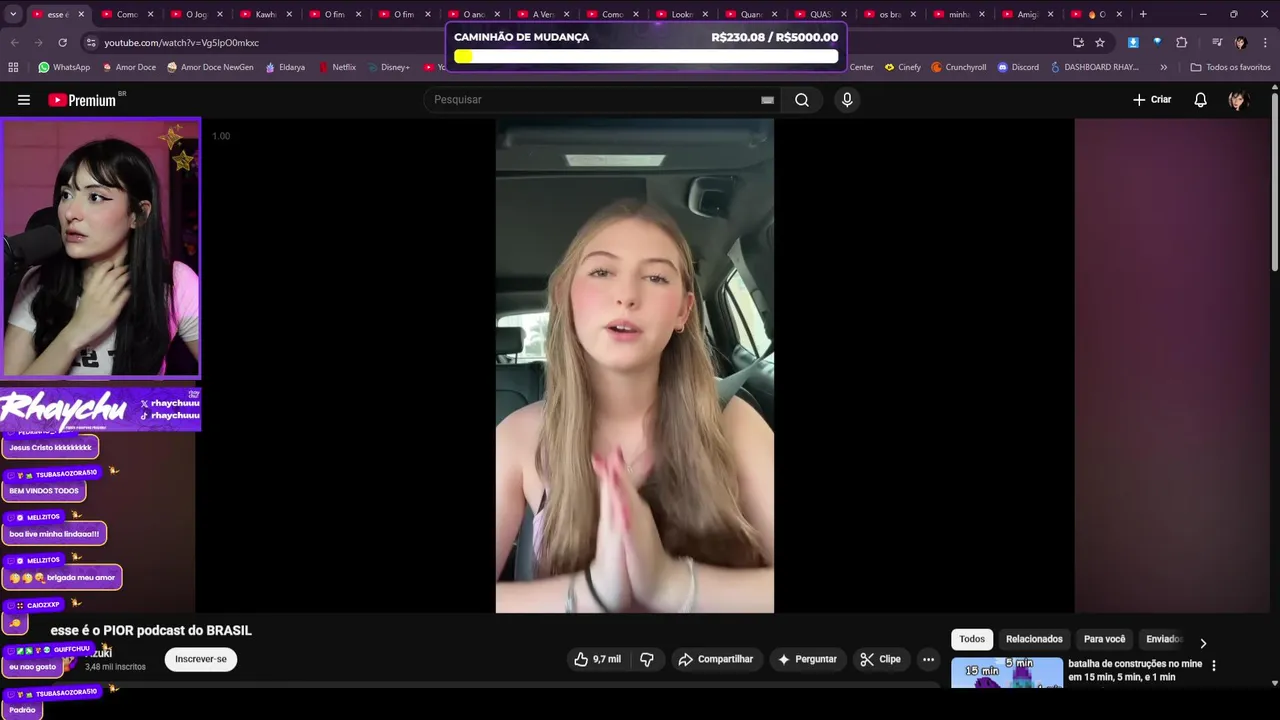Open the blue download extension icon
Image resolution: width=1280 pixels, height=720 pixels.
click(1133, 43)
